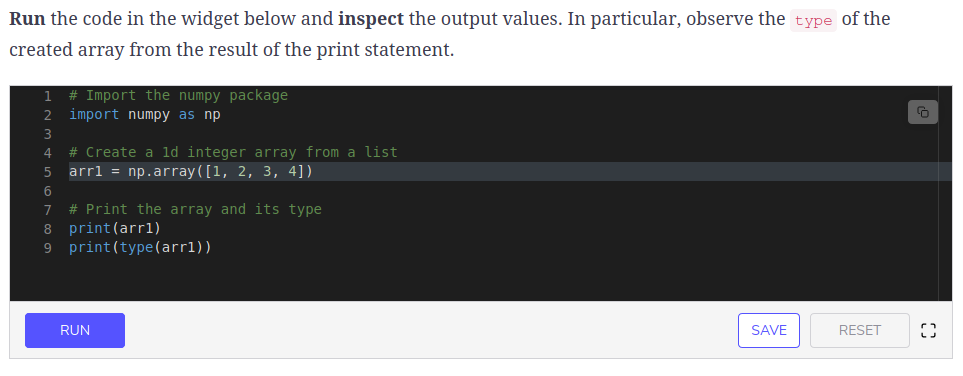Select line number 9 in the gutter
This screenshot has width=963, height=376.
pyautogui.click(x=47, y=248)
